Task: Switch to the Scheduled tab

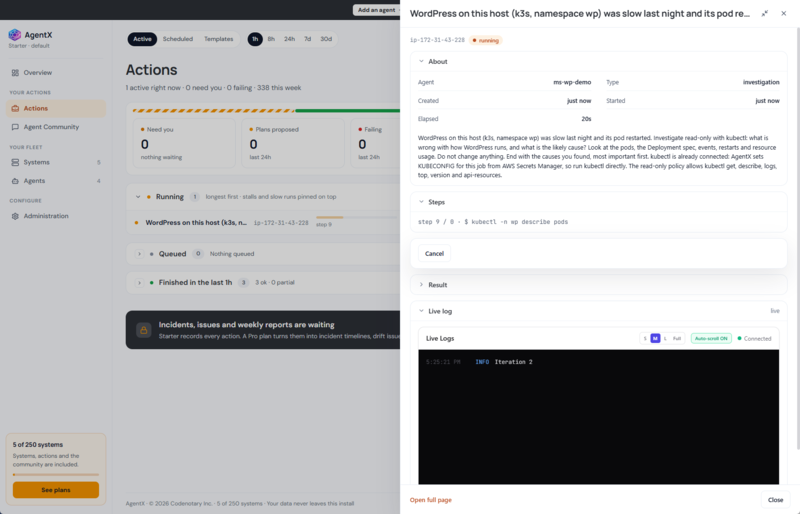Action: [178, 39]
